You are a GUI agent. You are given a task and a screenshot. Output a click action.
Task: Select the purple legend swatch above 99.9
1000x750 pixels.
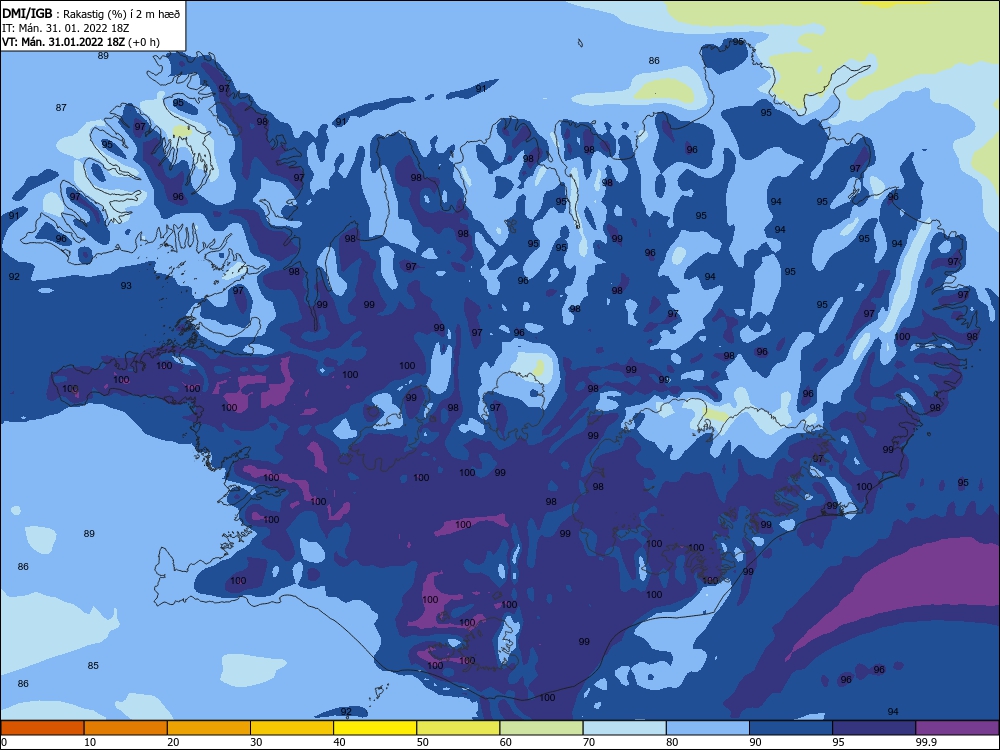[957, 728]
